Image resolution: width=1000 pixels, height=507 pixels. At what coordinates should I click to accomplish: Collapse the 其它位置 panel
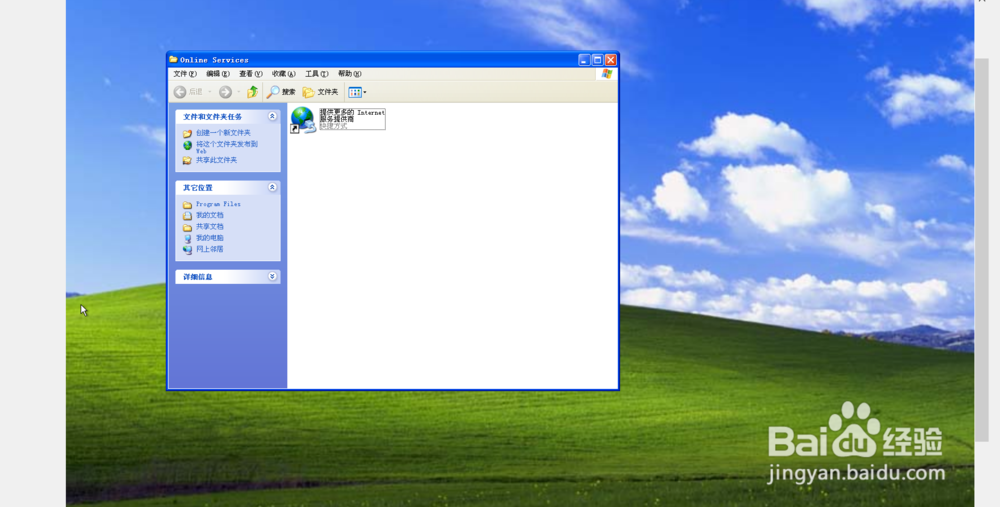coord(272,187)
